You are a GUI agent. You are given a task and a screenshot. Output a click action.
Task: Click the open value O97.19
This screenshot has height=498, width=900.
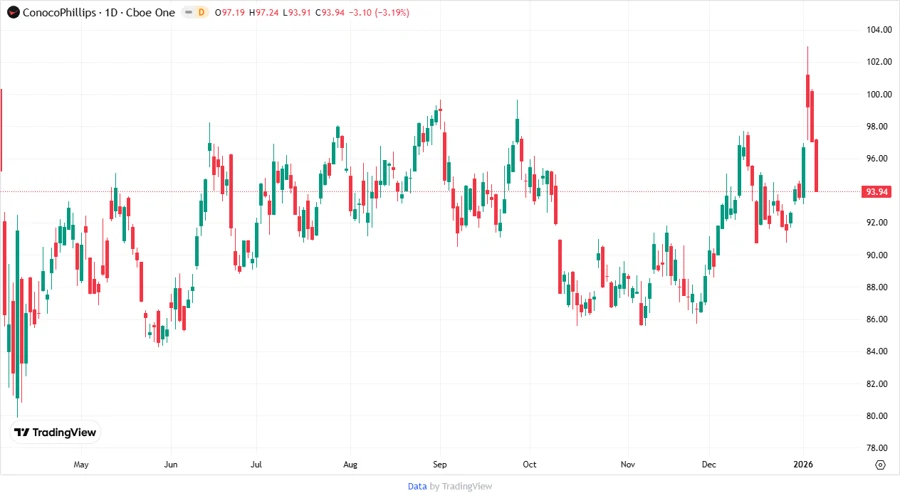[x=230, y=13]
